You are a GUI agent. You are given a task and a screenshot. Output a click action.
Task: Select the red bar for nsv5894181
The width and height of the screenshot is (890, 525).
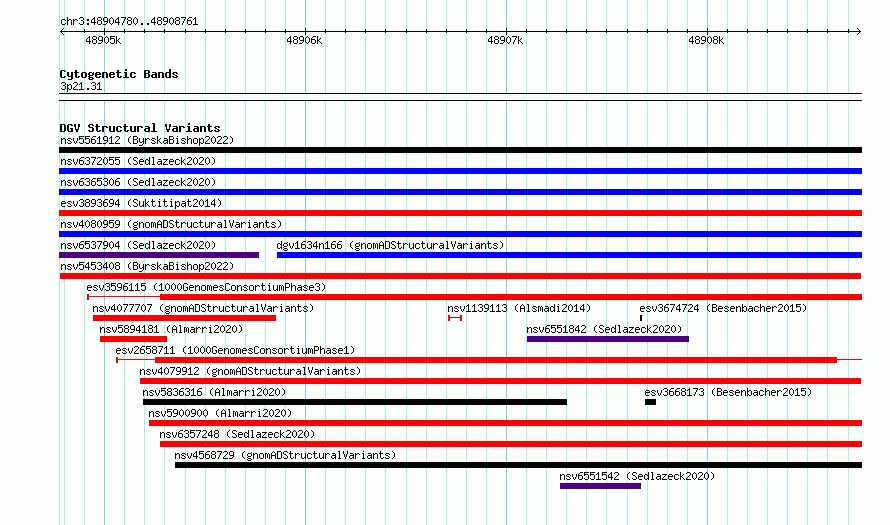coord(133,339)
